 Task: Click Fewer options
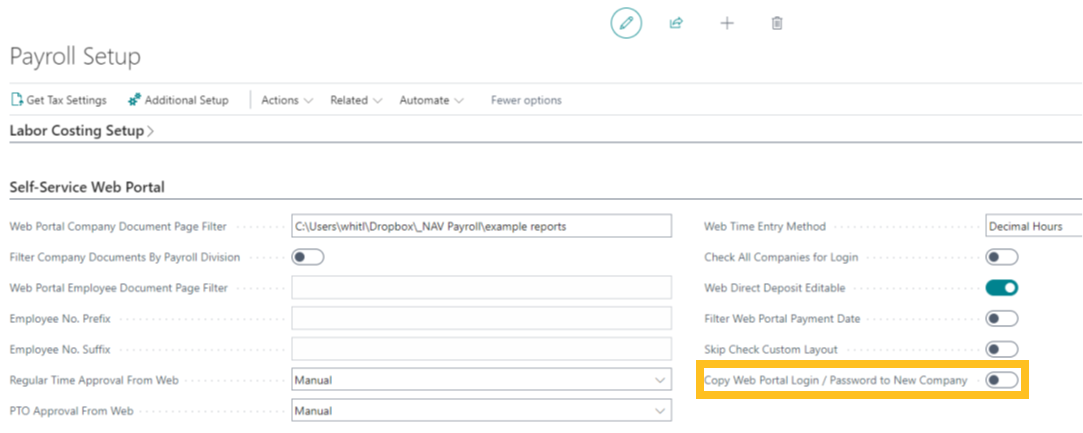(526, 100)
